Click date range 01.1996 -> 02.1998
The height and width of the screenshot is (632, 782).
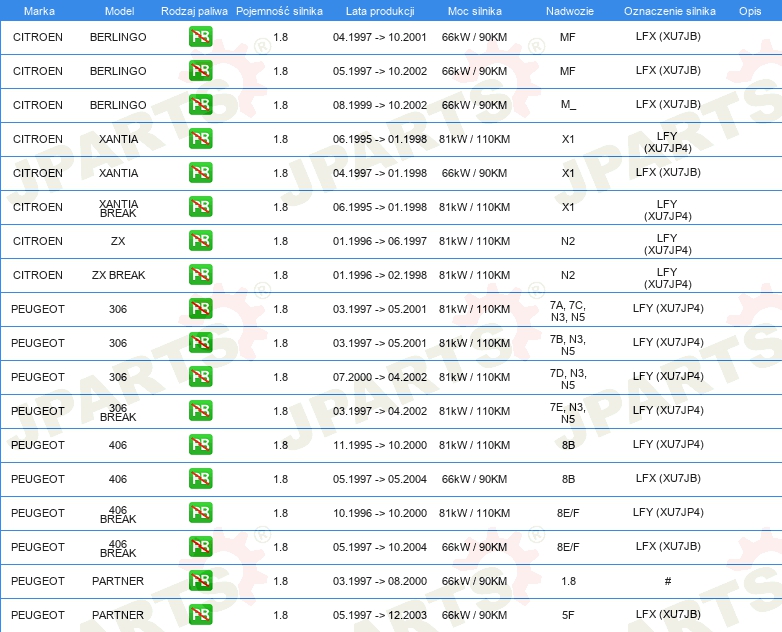380,275
